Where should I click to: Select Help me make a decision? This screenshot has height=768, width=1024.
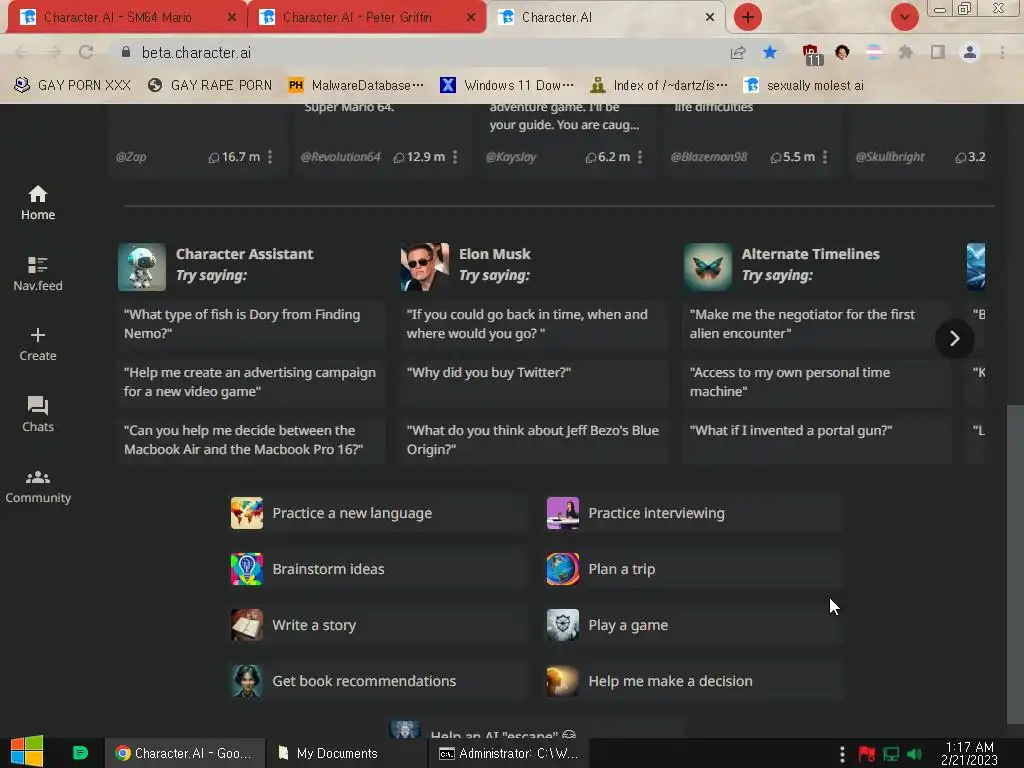click(693, 680)
